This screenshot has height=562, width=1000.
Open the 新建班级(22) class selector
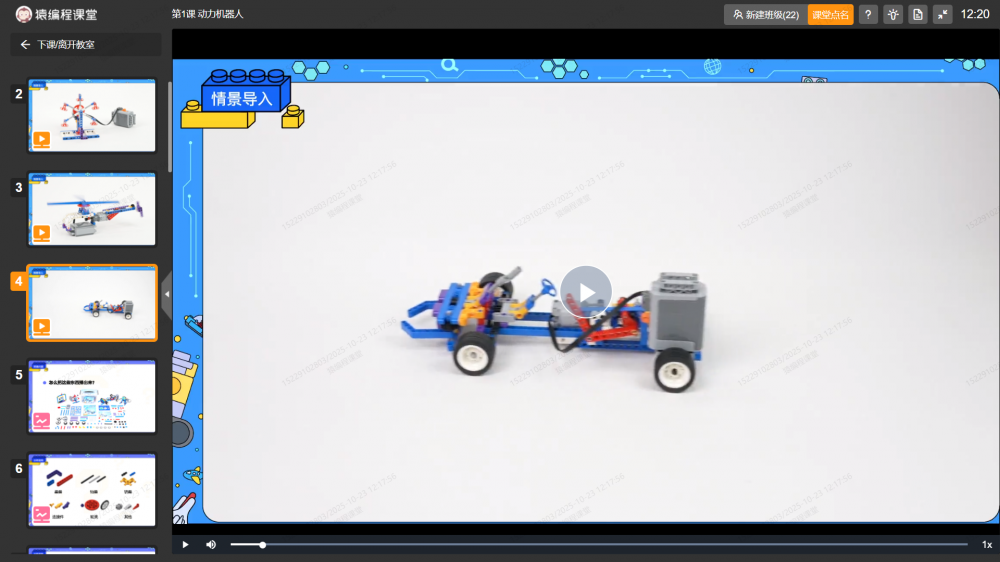[x=764, y=15]
